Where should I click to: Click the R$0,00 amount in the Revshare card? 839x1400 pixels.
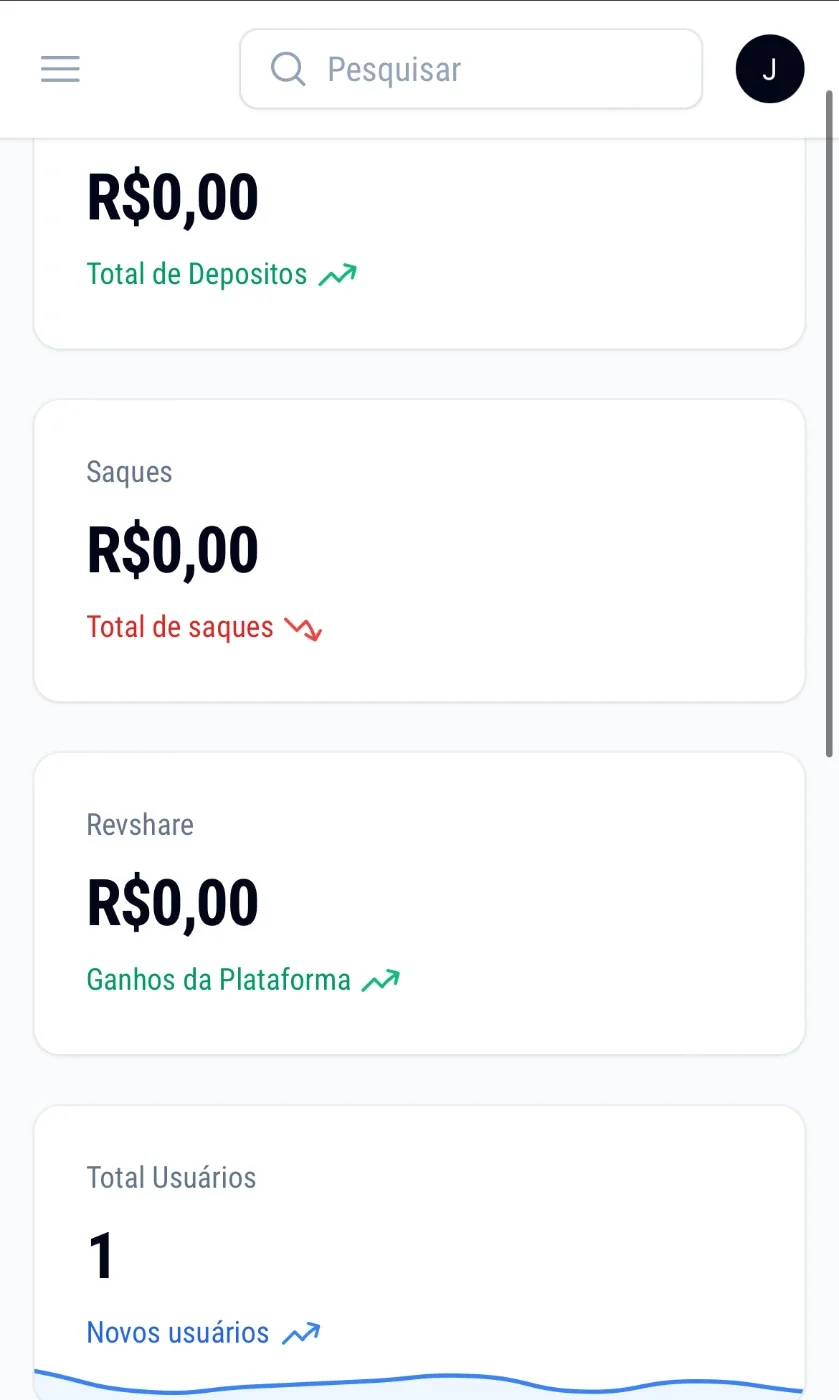click(173, 903)
